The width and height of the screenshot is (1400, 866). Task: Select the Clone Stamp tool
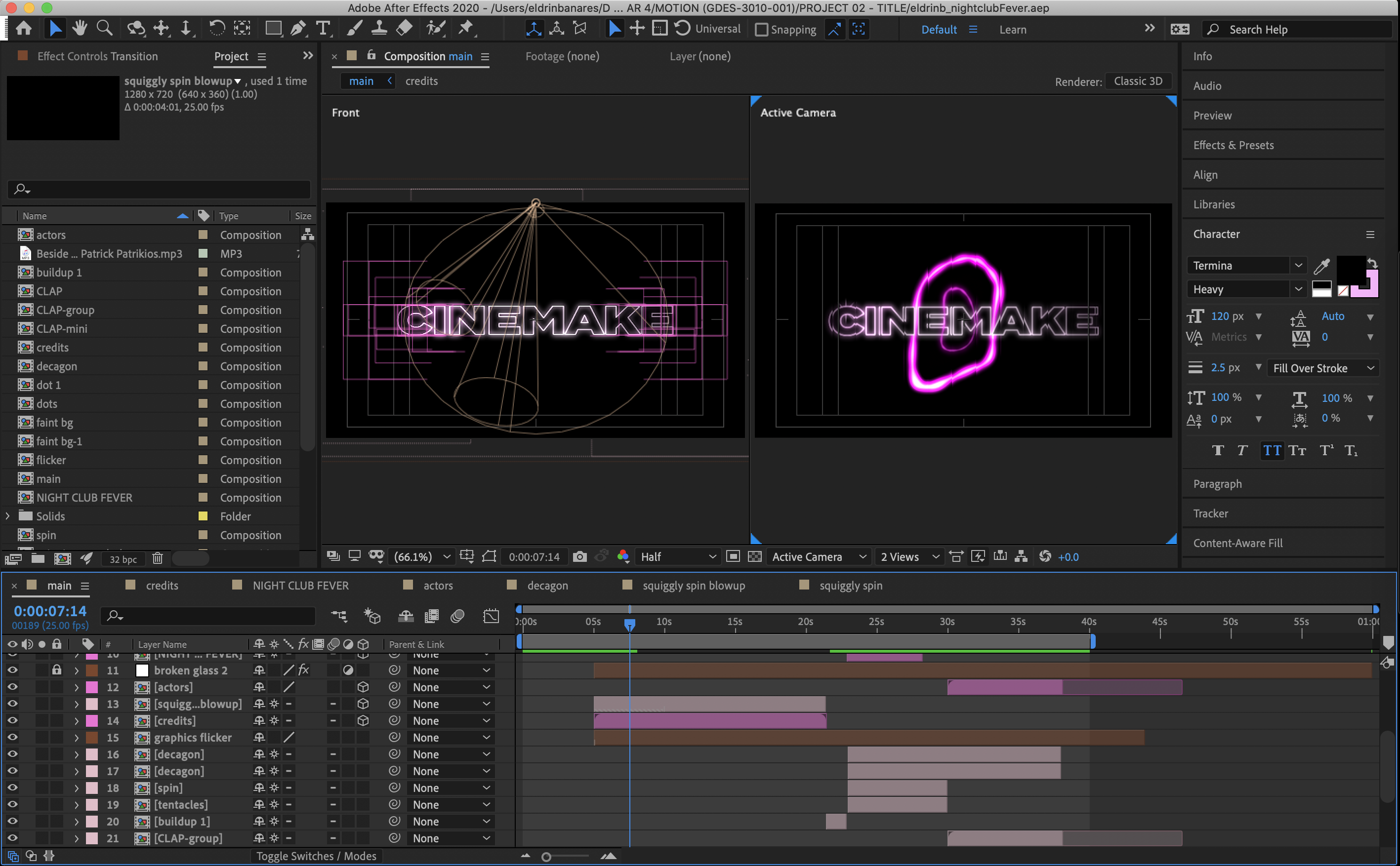pos(379,28)
